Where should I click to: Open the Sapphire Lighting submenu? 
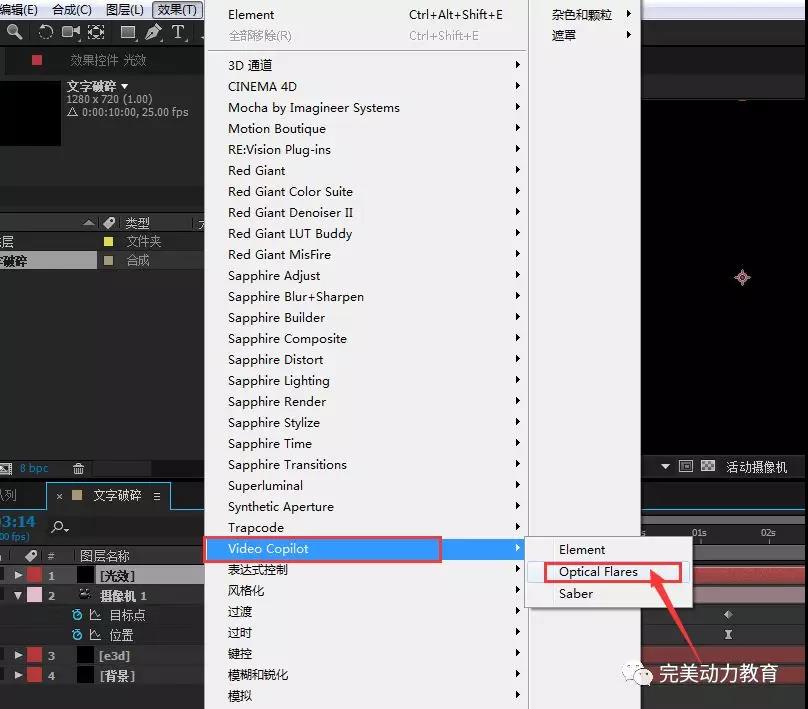[x=365, y=381]
